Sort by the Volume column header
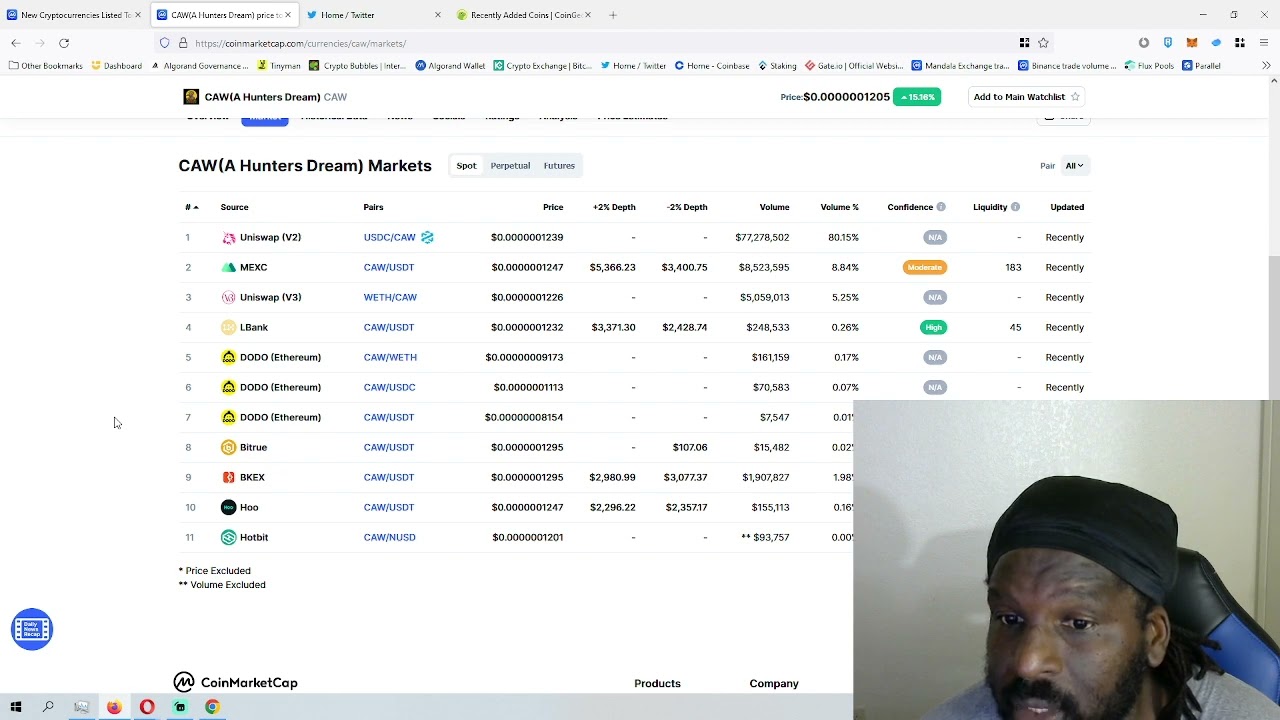The height and width of the screenshot is (720, 1280). click(774, 207)
